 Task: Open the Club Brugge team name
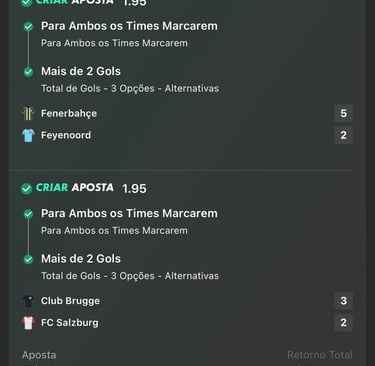coord(70,301)
